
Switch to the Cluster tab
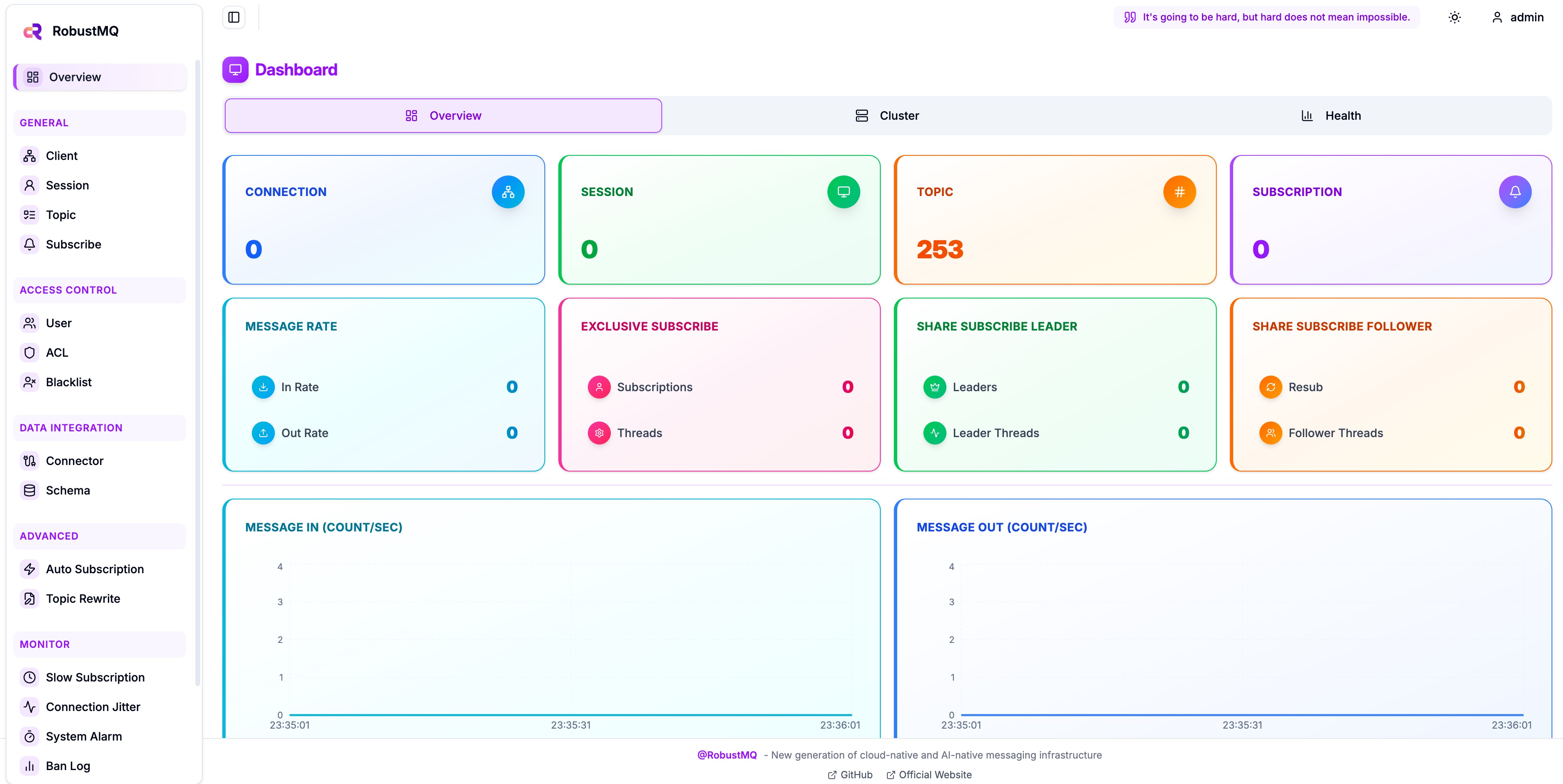pyautogui.click(x=887, y=115)
